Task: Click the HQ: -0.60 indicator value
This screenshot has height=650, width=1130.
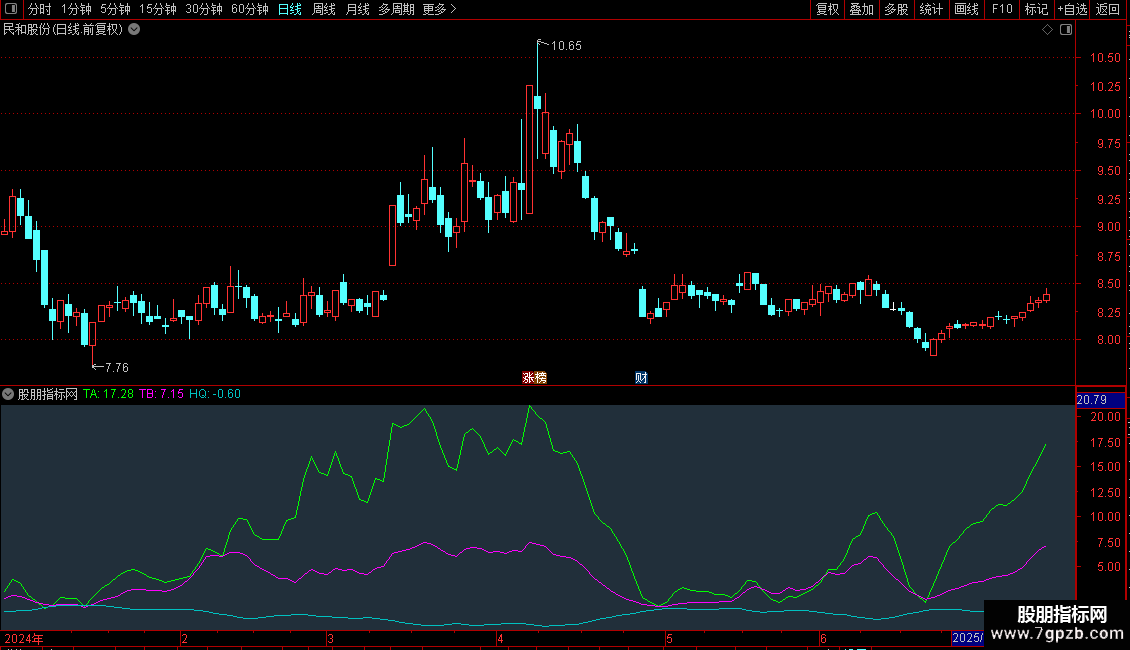Action: click(215, 394)
